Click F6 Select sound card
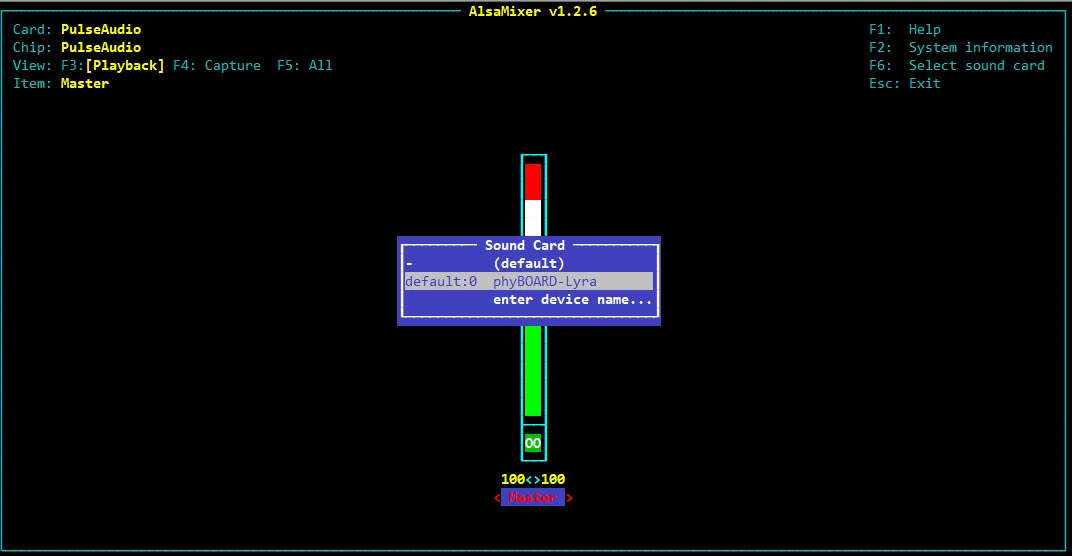 click(x=956, y=65)
